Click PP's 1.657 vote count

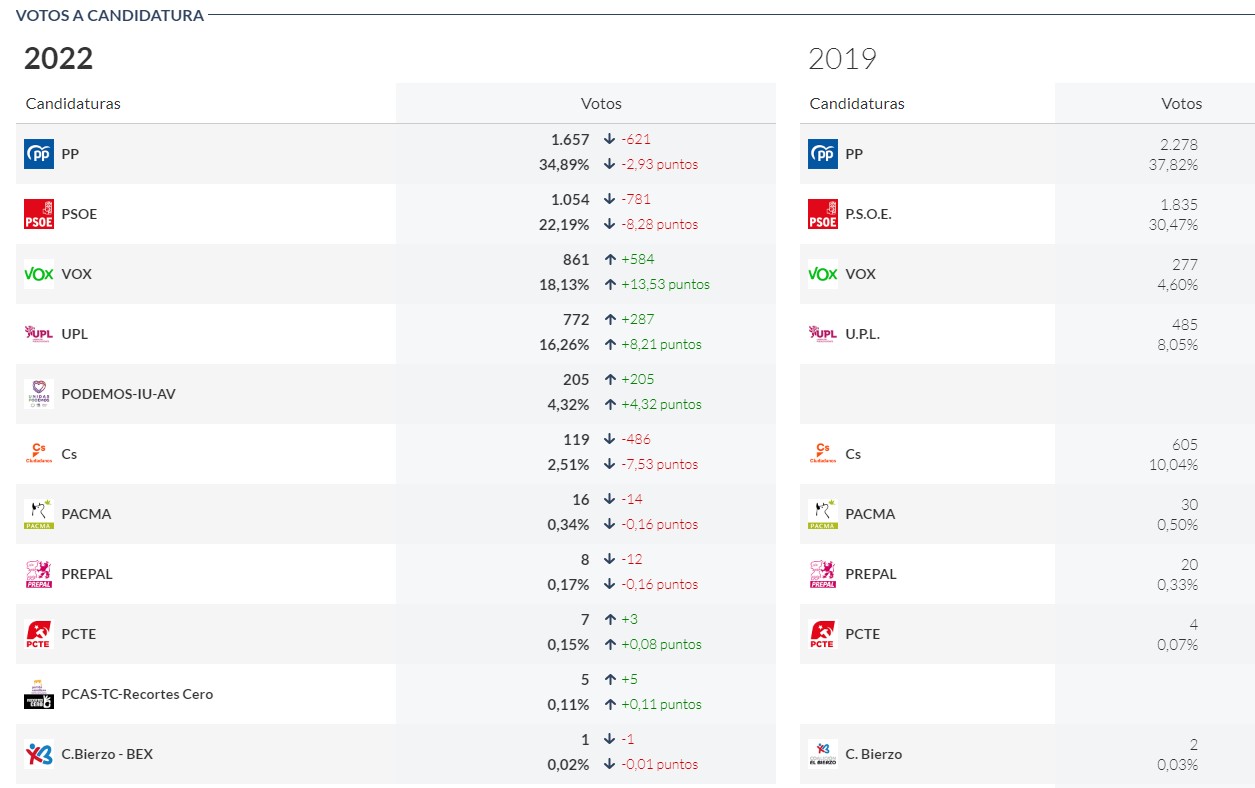(570, 139)
